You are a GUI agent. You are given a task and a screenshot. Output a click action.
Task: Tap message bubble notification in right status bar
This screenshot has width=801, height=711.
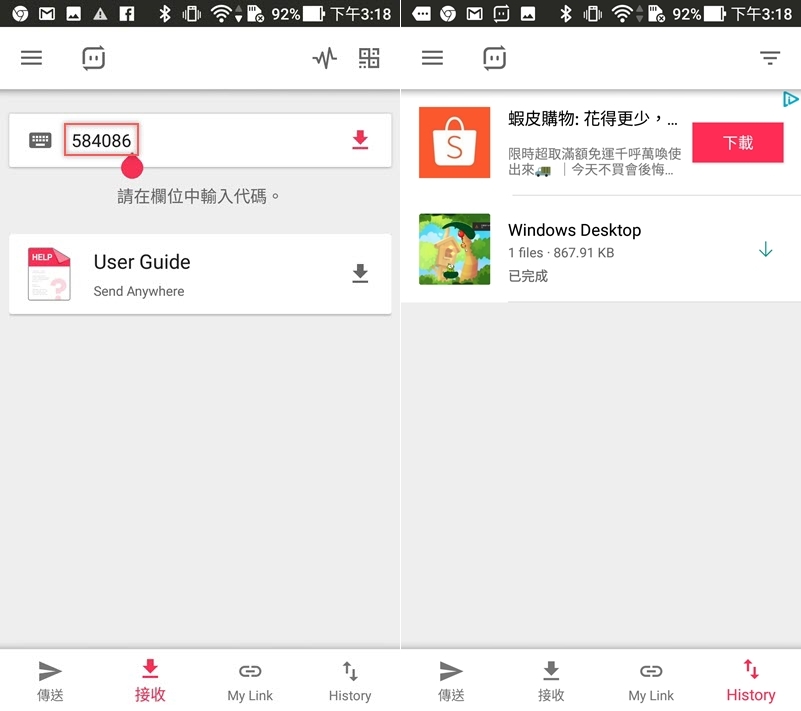click(x=421, y=14)
